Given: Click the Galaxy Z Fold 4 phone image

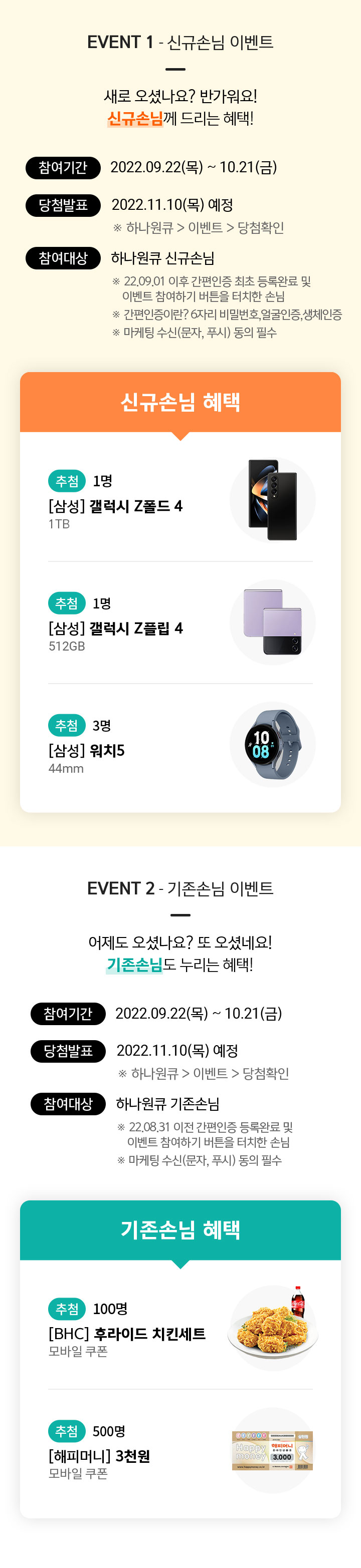Looking at the screenshot, I should pos(273,500).
